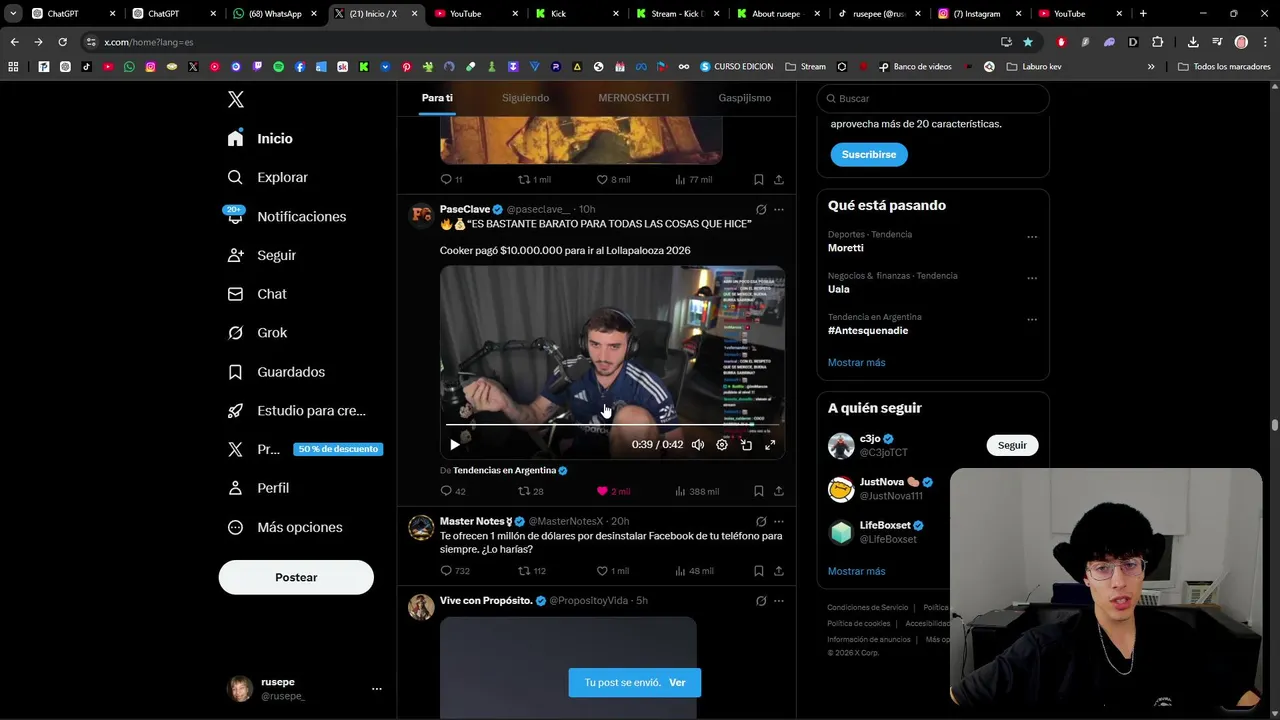The width and height of the screenshot is (1280, 720).
Task: Switch to Siguiendo tab
Action: 525,98
